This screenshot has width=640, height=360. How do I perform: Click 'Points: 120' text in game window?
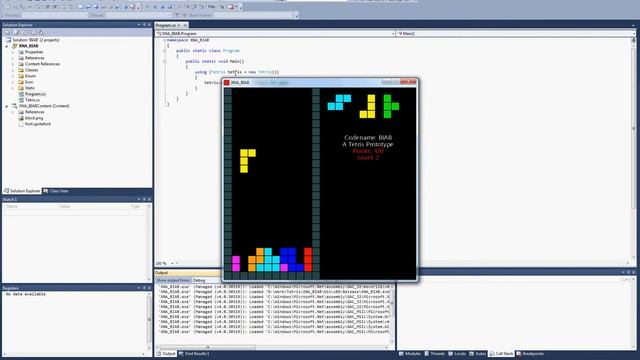[x=368, y=151]
